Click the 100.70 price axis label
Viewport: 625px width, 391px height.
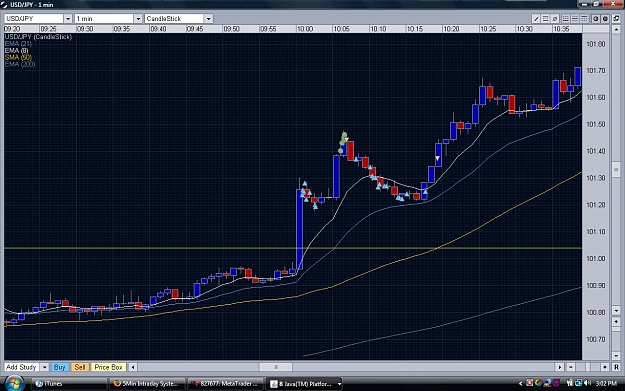[x=596, y=339]
